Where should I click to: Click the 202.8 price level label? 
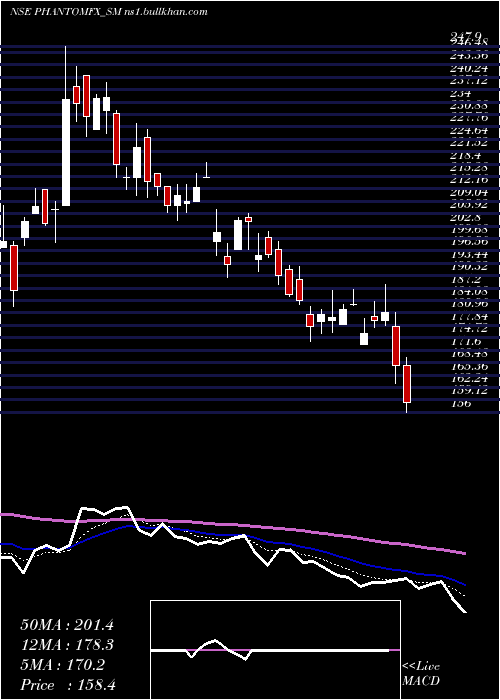tap(466, 218)
